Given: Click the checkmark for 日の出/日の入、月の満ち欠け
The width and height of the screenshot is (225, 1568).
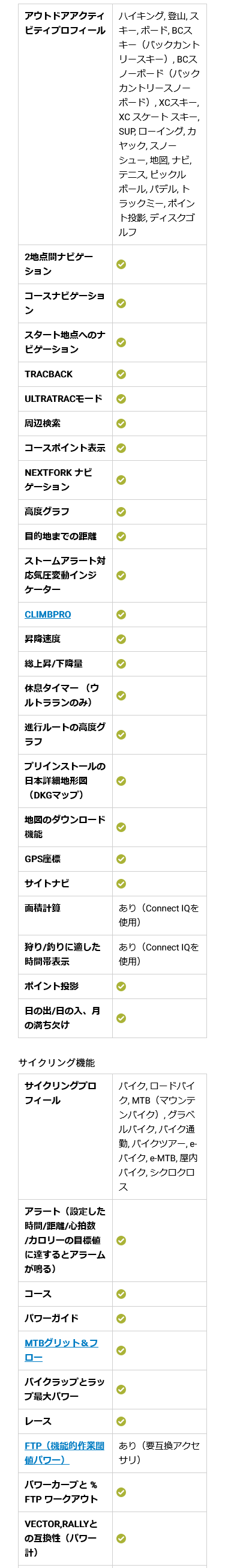Looking at the screenshot, I should [121, 1018].
